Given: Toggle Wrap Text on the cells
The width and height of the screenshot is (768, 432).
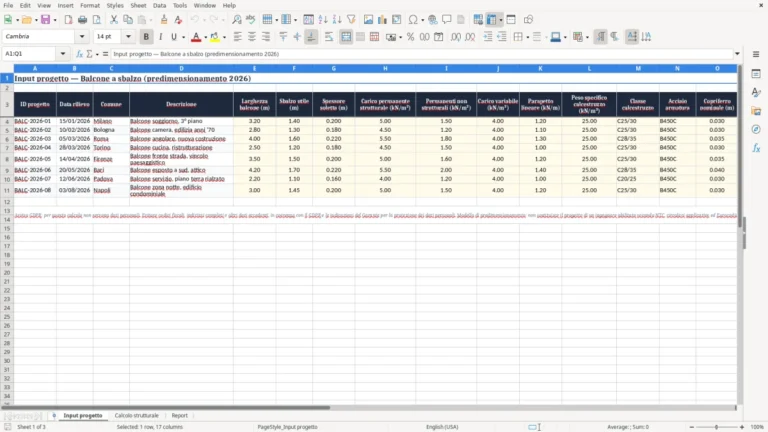Looking at the screenshot, I should pos(329,37).
